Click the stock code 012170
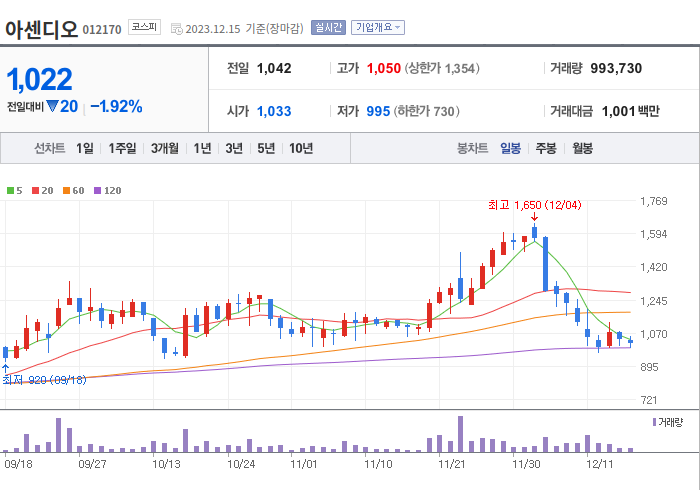The image size is (700, 490). 102,30
